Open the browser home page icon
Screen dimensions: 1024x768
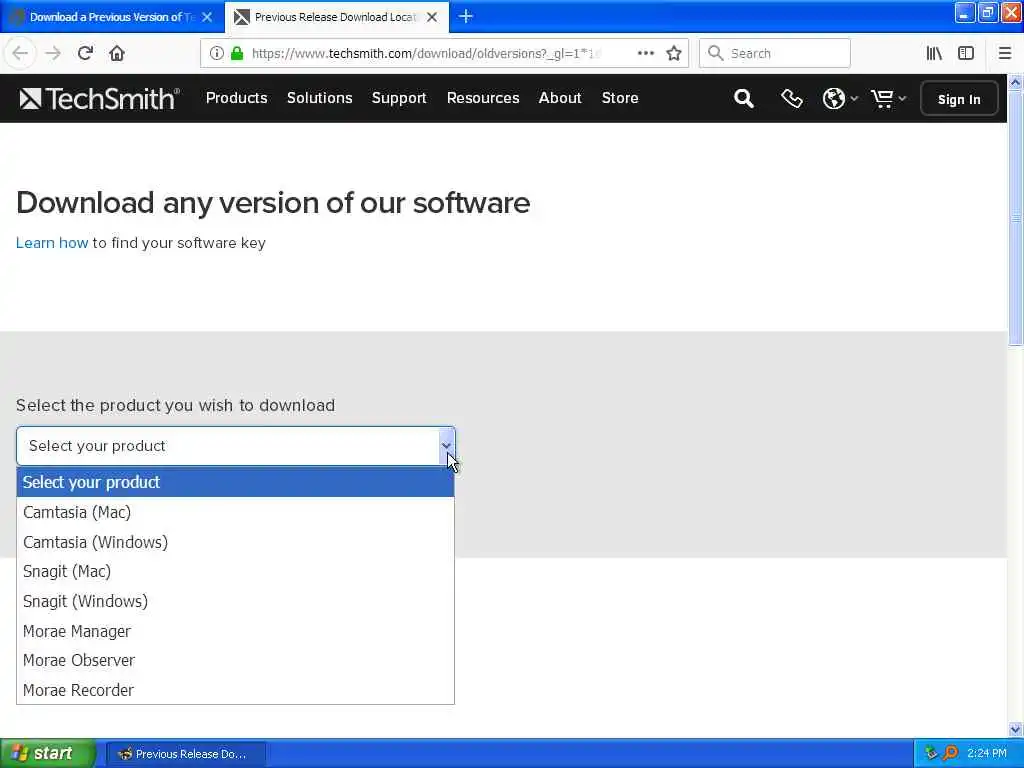click(117, 53)
